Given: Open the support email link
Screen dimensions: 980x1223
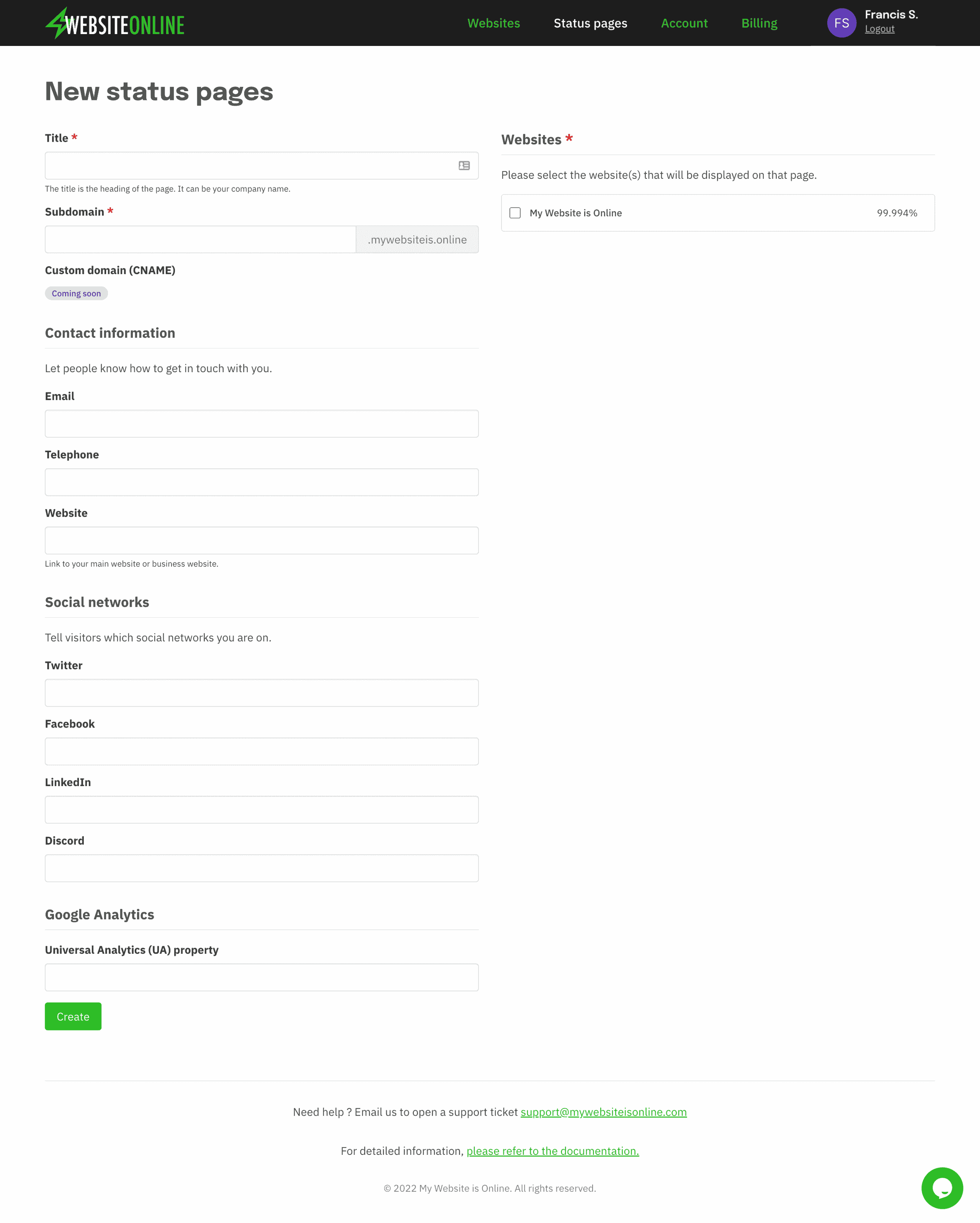Looking at the screenshot, I should 603,1112.
